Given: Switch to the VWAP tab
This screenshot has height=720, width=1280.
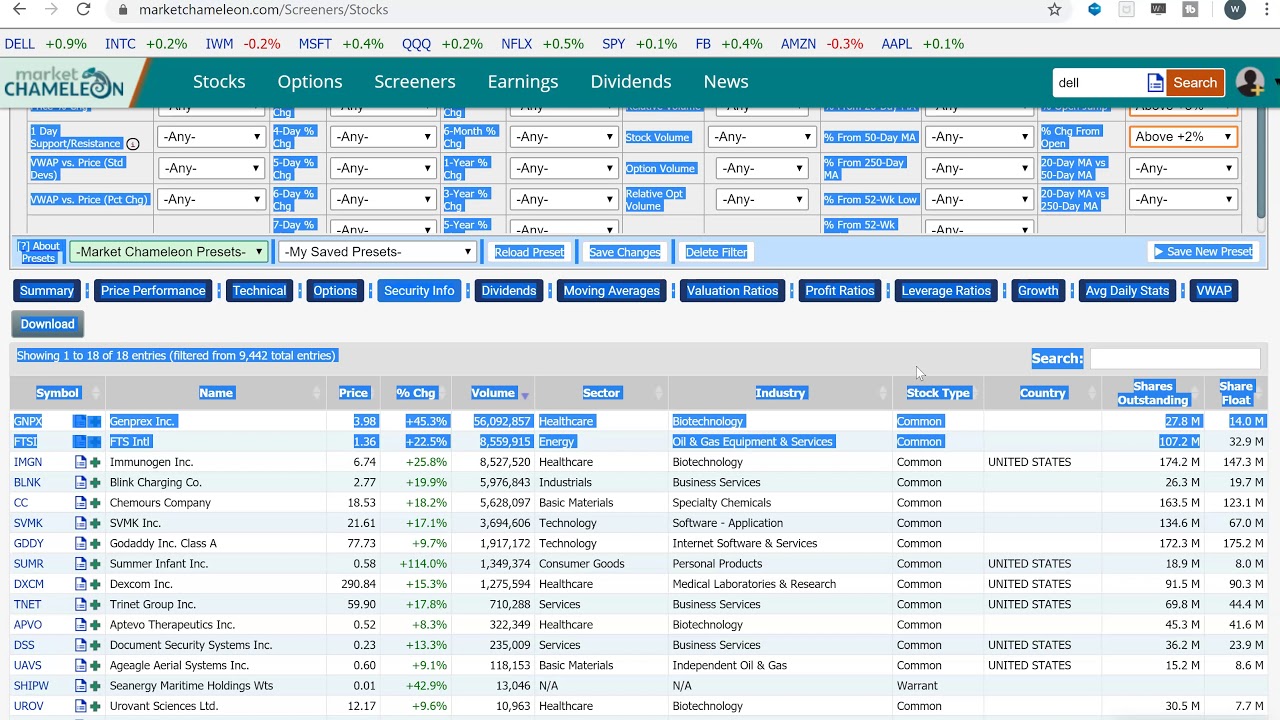Looking at the screenshot, I should (x=1214, y=291).
